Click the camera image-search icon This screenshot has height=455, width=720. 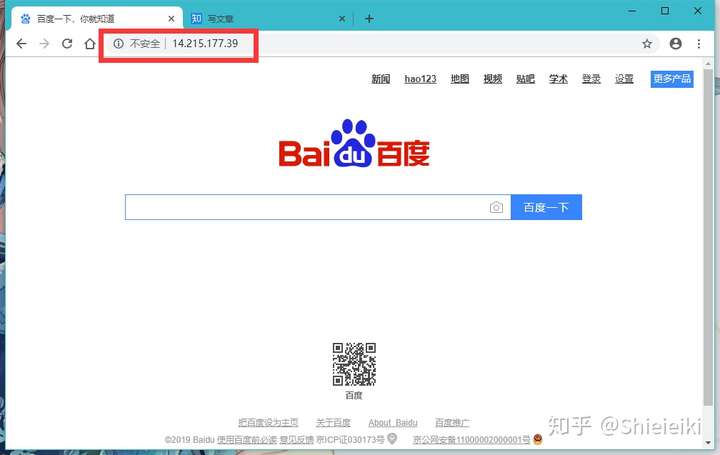(496, 208)
